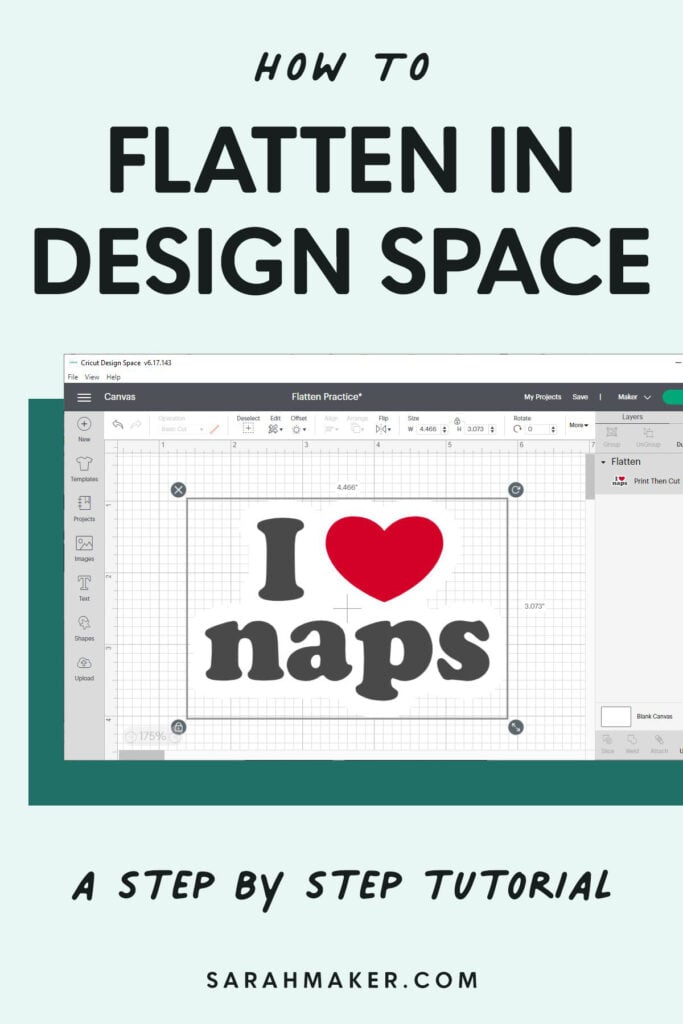The height and width of the screenshot is (1024, 683).
Task: Create a New project with plus icon
Action: pos(84,428)
